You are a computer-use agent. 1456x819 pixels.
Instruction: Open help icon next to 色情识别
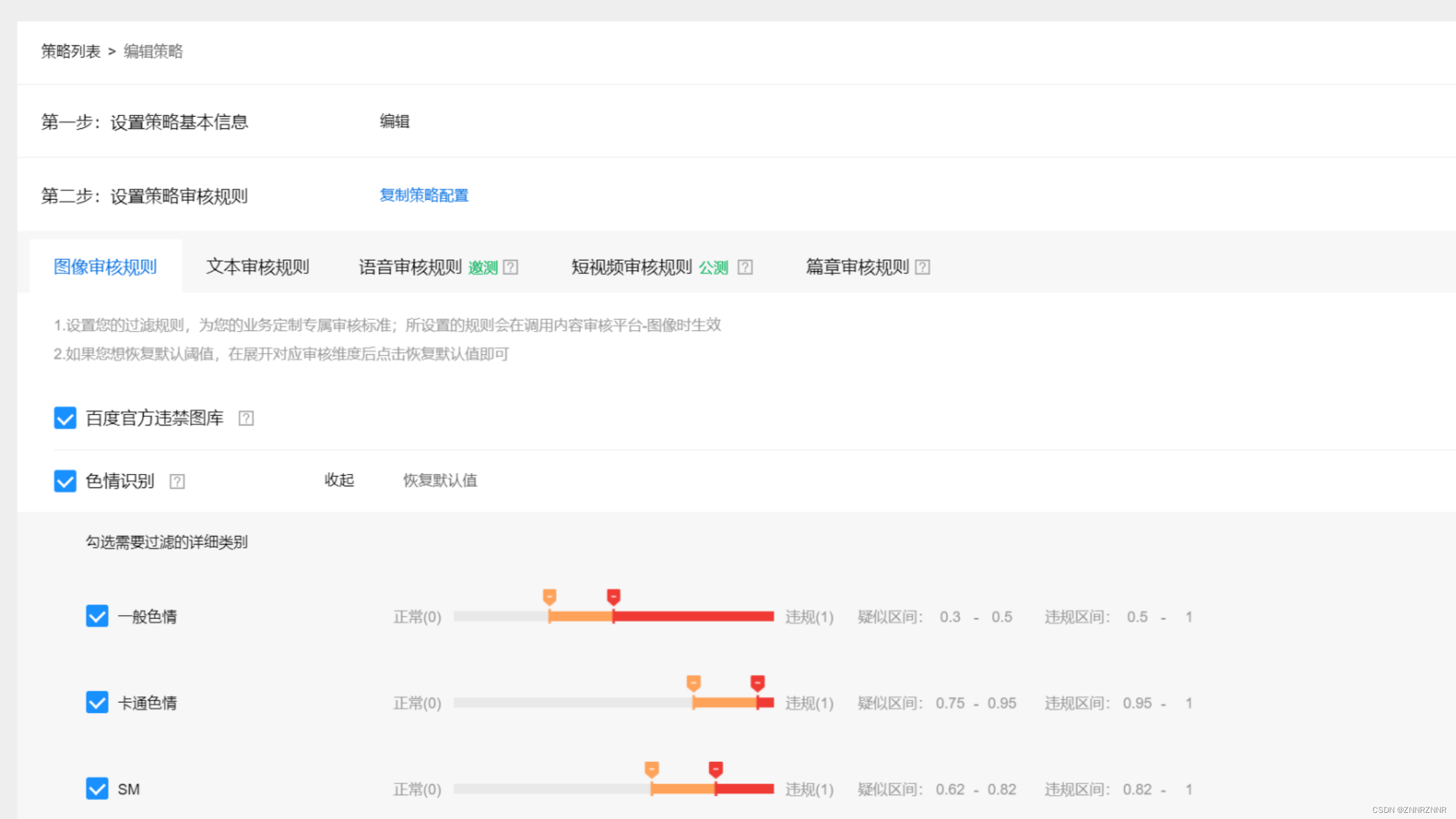tap(177, 482)
